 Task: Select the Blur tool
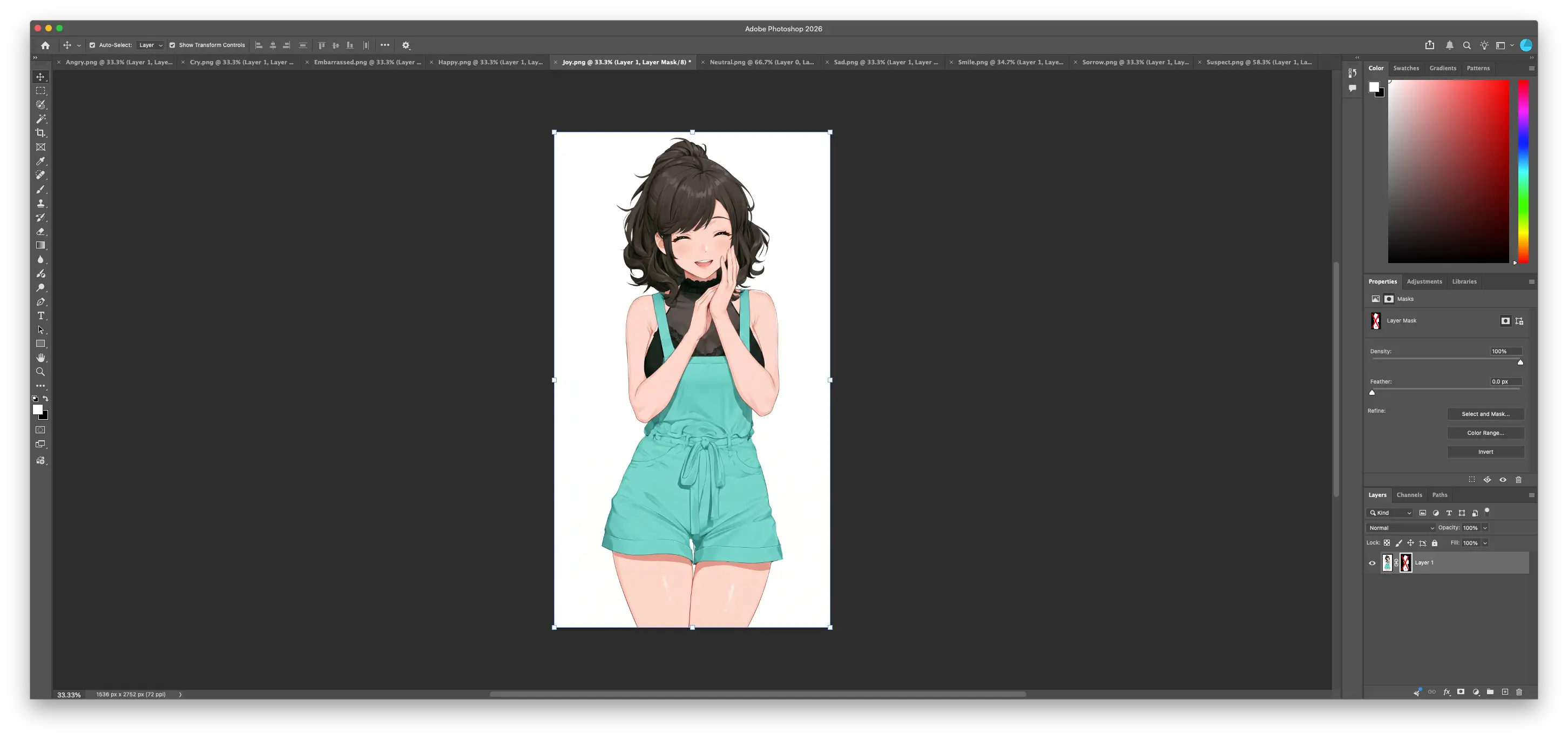[x=40, y=259]
